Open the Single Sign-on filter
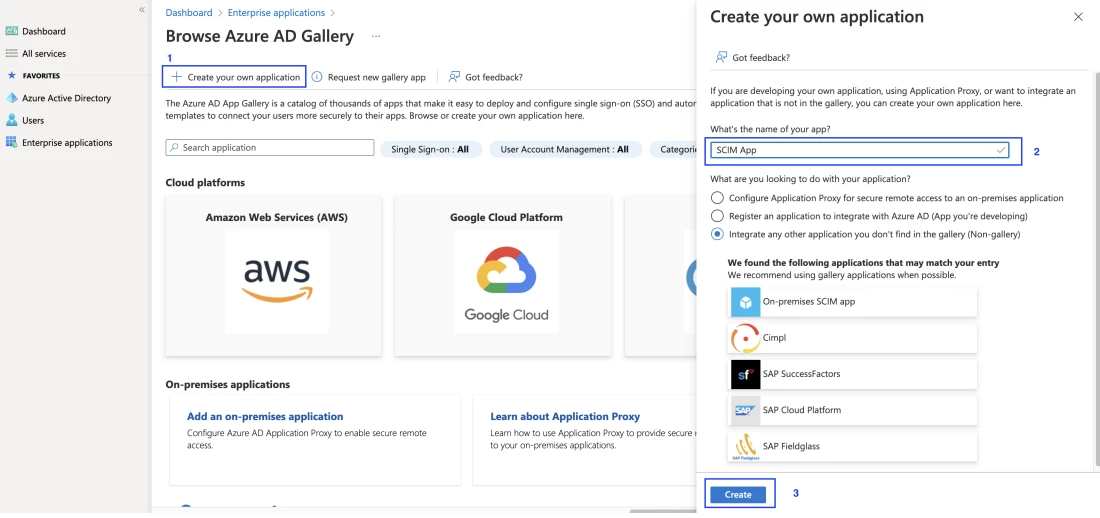 click(x=431, y=150)
